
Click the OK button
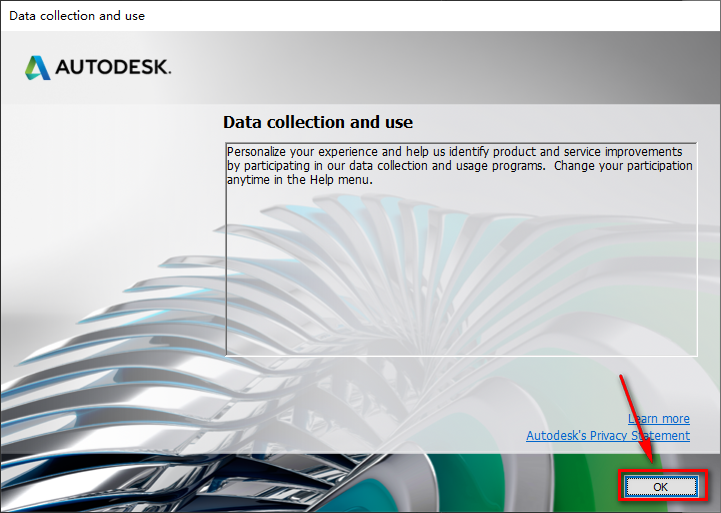(659, 486)
